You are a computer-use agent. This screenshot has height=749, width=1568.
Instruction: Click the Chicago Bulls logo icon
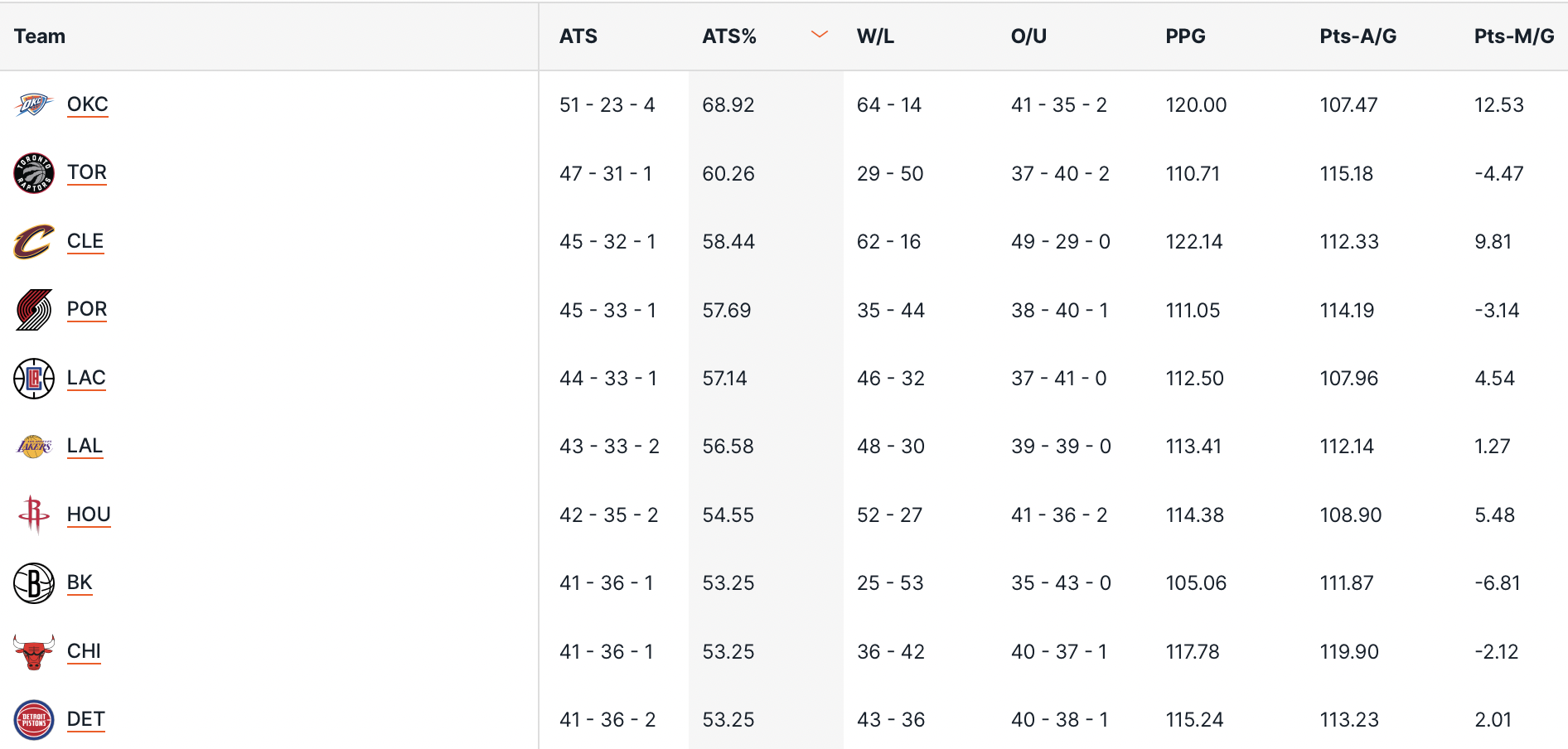click(33, 651)
